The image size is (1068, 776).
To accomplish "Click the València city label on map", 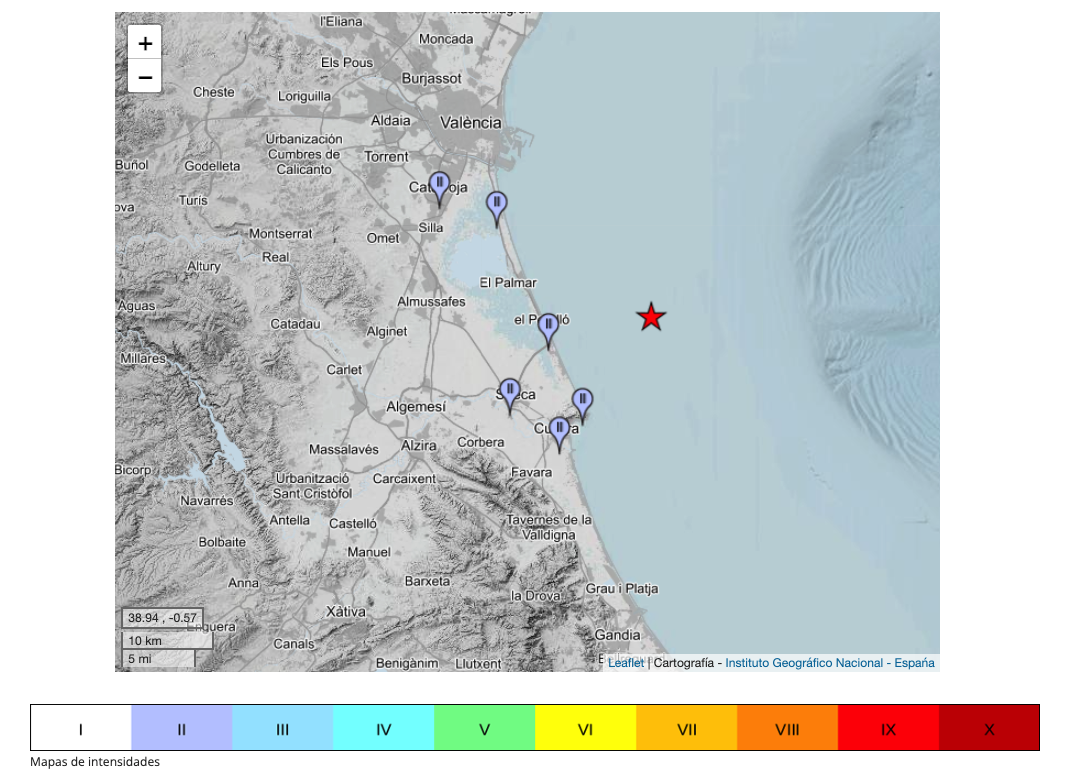I will [471, 122].
